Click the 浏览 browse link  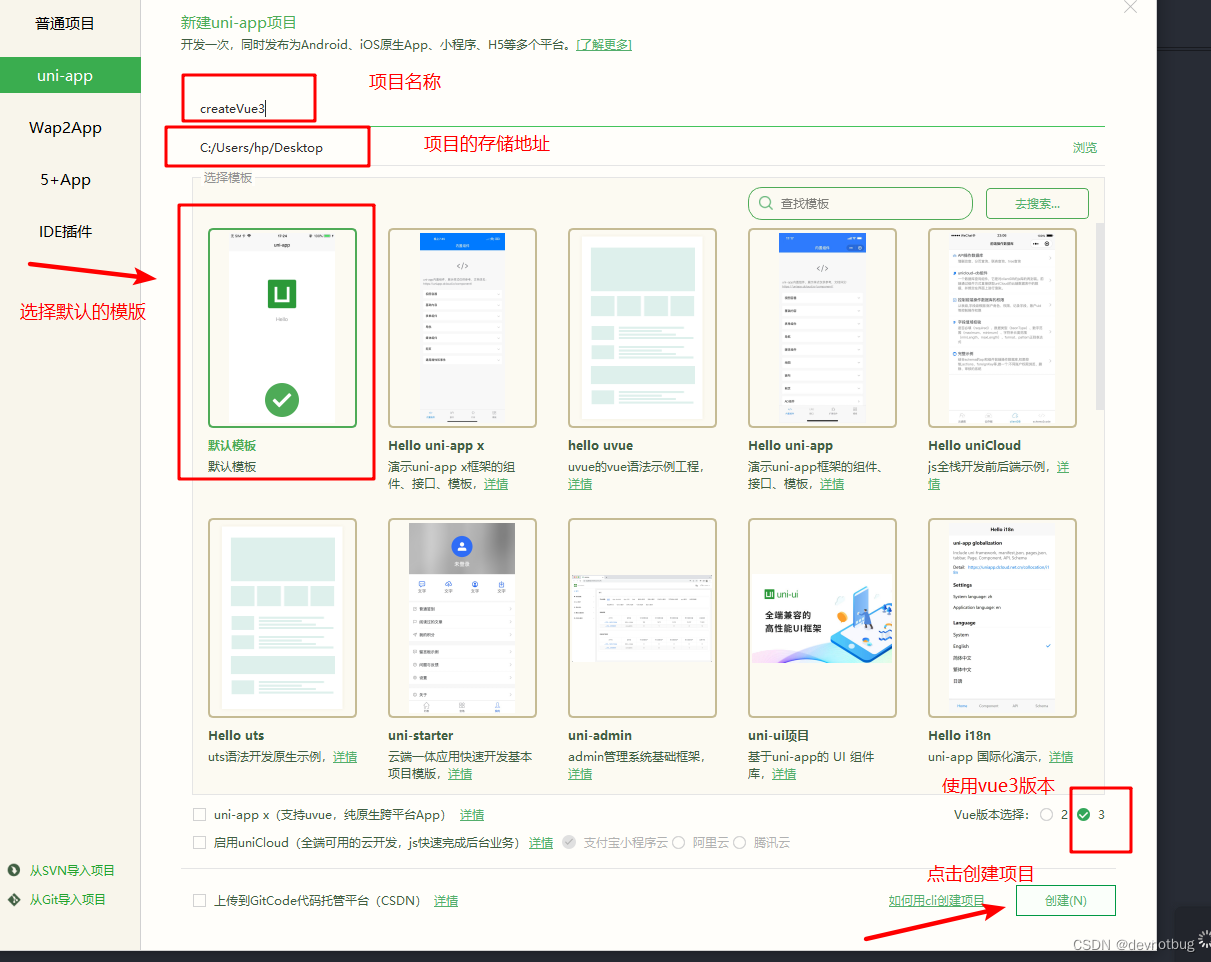1085,147
